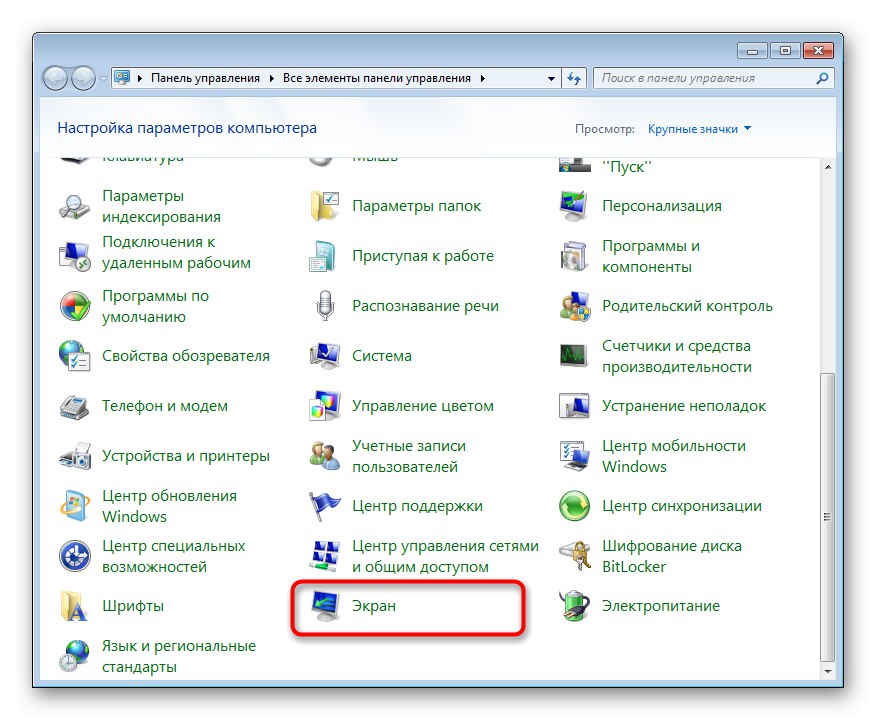Open the Центр синхронизации green icon

574,506
